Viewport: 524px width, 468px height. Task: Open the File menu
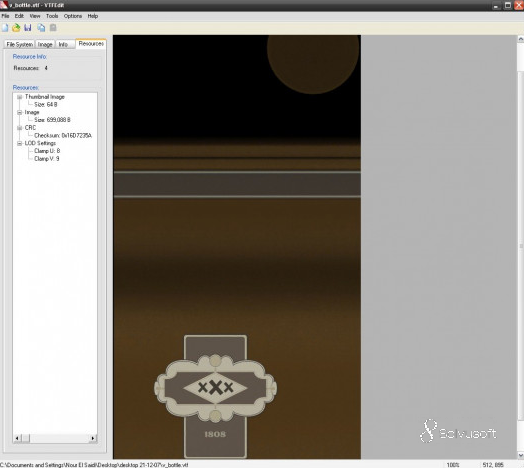(5, 16)
